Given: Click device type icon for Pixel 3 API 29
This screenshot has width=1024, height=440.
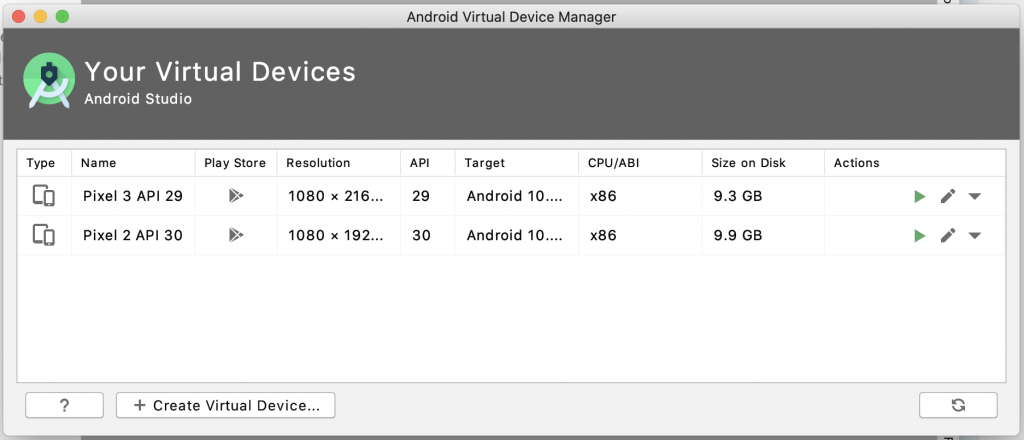Looking at the screenshot, I should [x=44, y=196].
